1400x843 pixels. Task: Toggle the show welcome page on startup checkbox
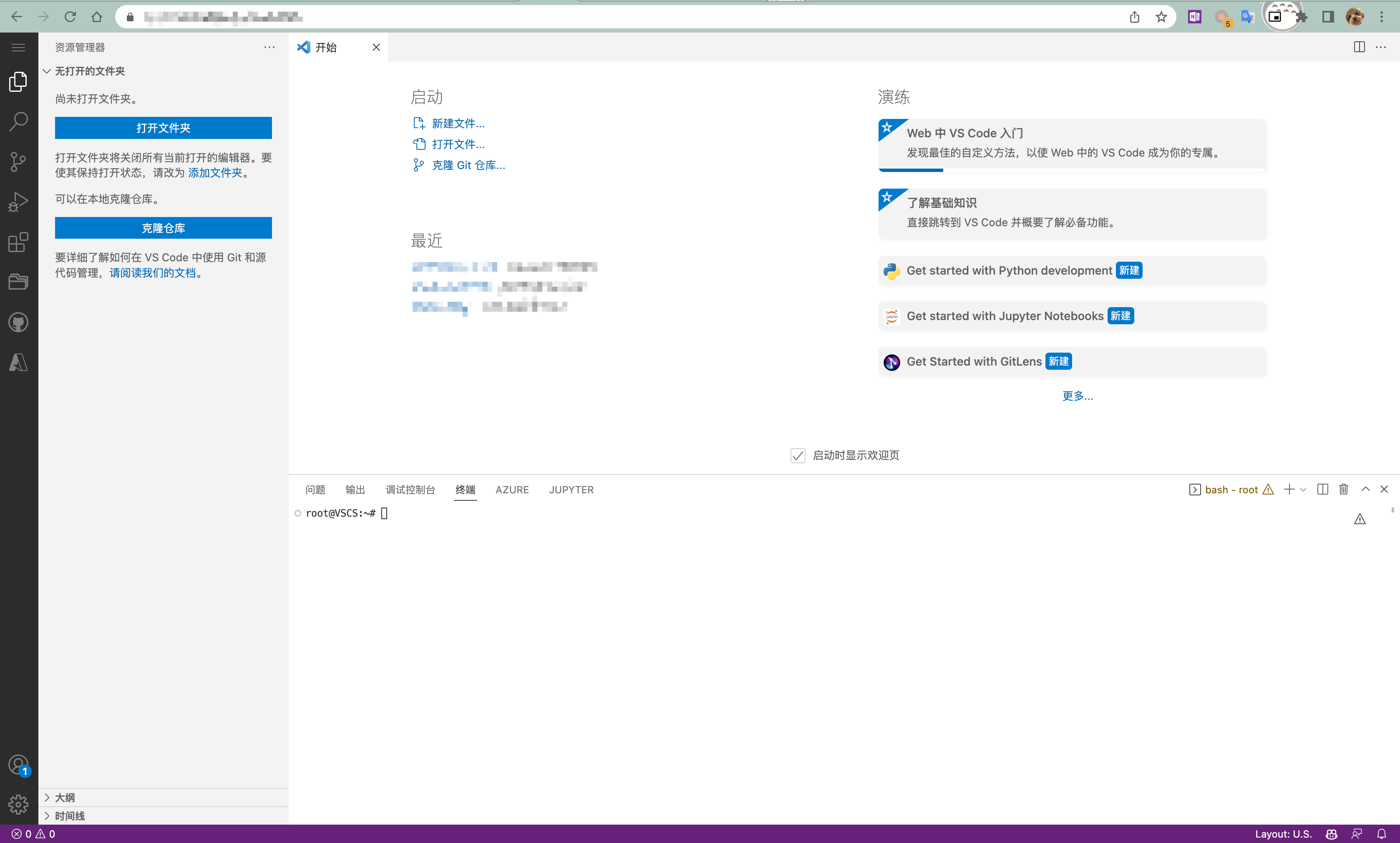798,456
